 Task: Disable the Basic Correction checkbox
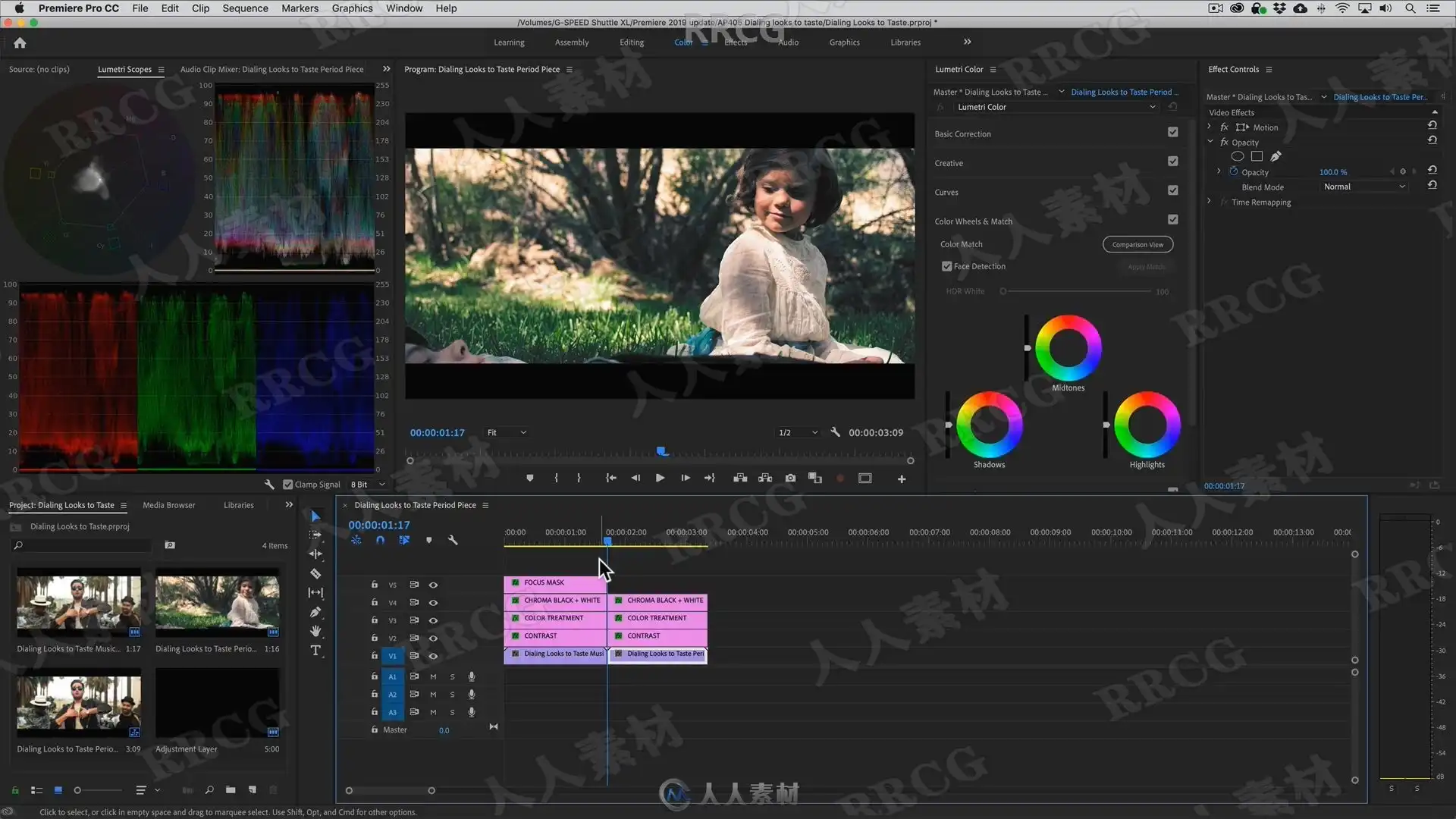pos(1172,132)
